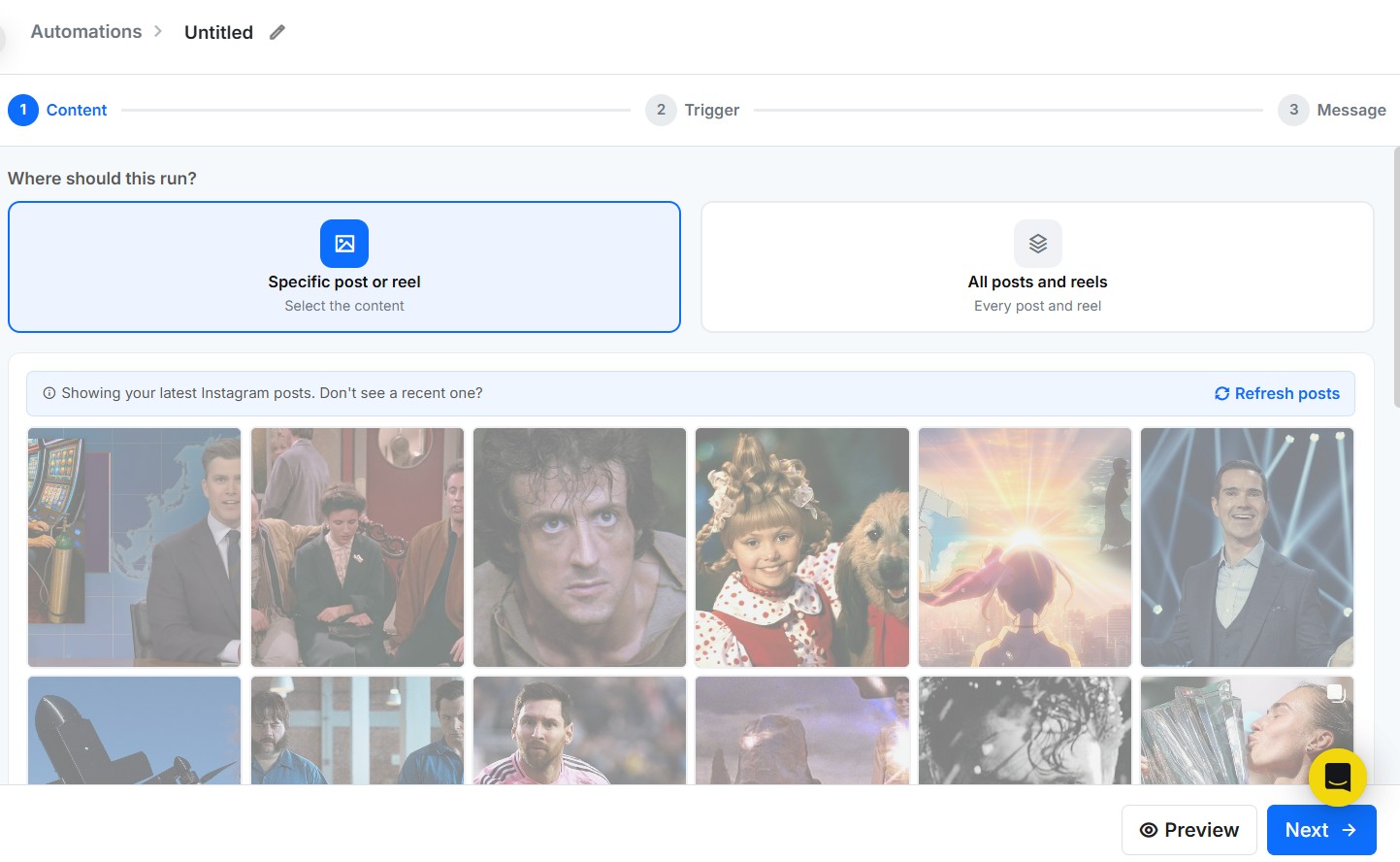Select the smiling man in suit on stage post
The image size is (1400, 862).
(1247, 547)
